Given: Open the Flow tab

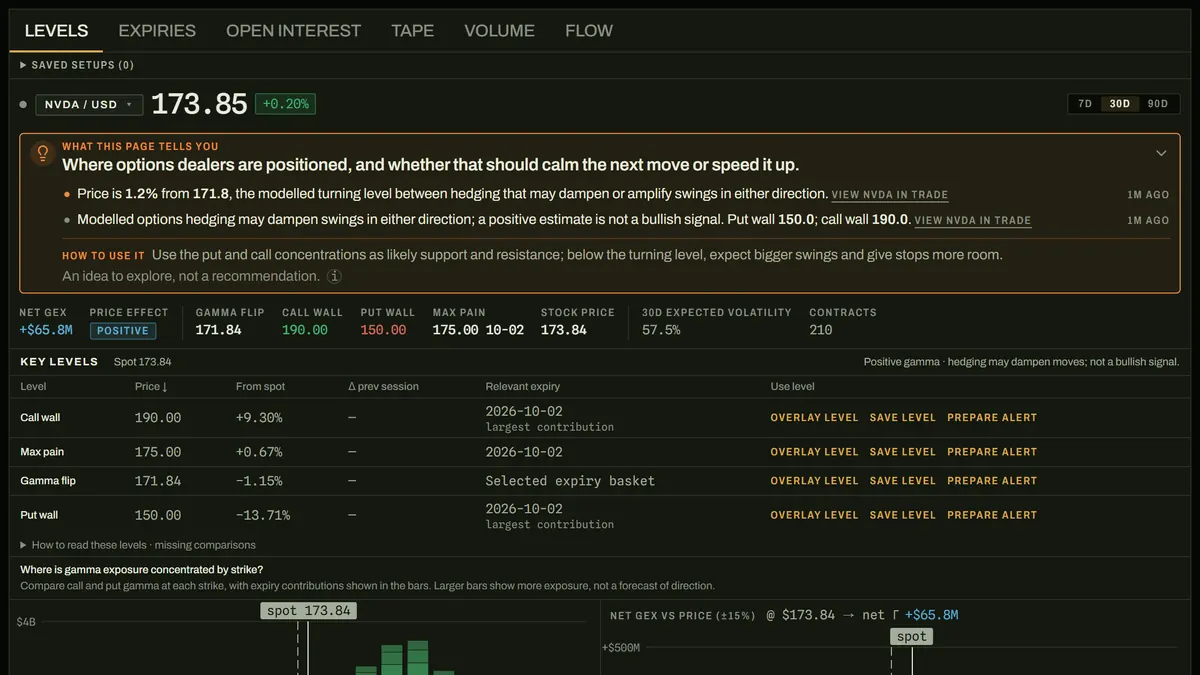Looking at the screenshot, I should point(589,31).
